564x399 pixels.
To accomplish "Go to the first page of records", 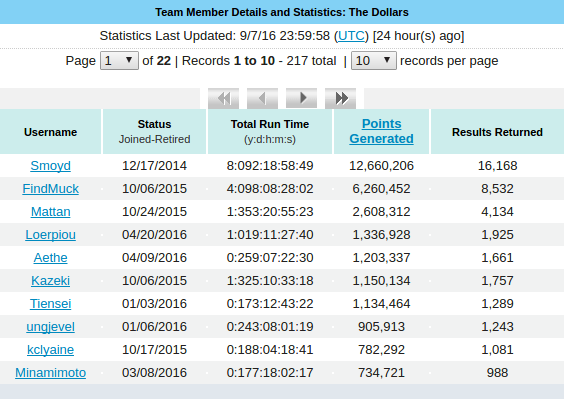I will 223,98.
